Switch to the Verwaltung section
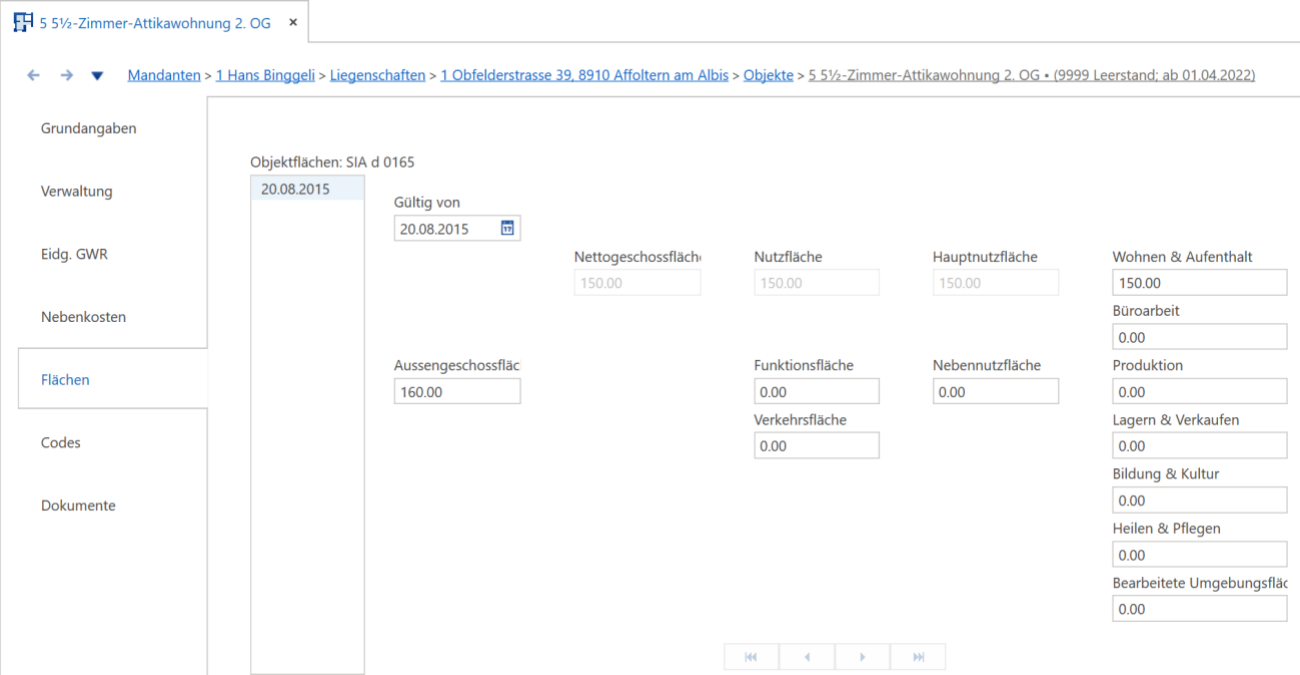 click(x=77, y=192)
